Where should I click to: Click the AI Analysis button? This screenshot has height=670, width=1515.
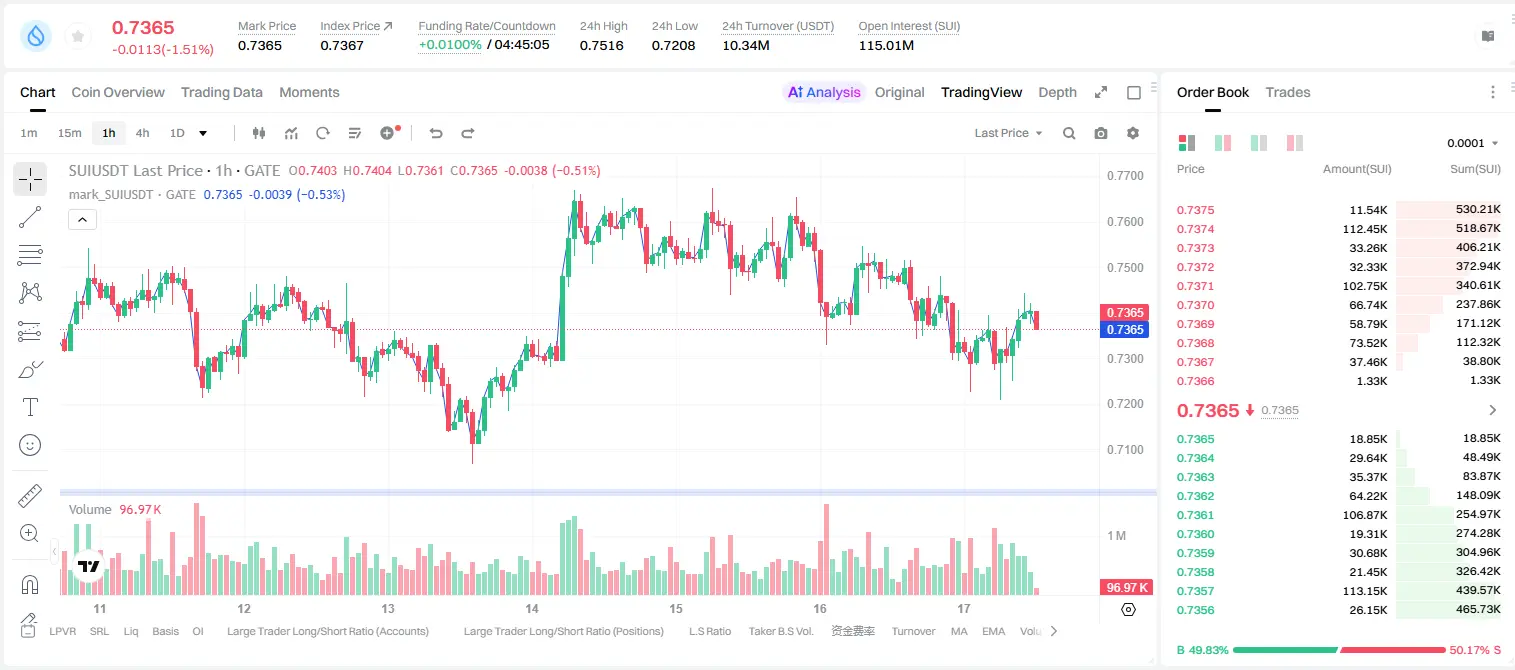click(x=823, y=92)
